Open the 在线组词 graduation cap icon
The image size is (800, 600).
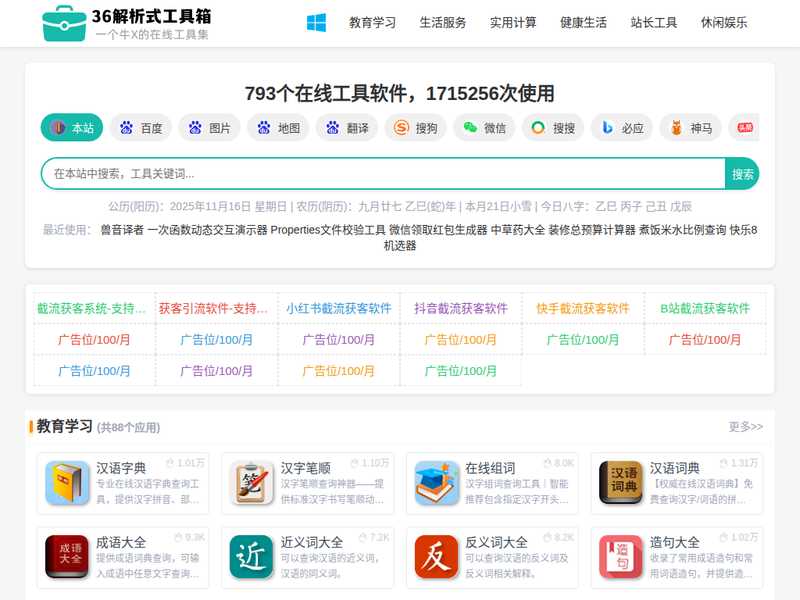(436, 482)
